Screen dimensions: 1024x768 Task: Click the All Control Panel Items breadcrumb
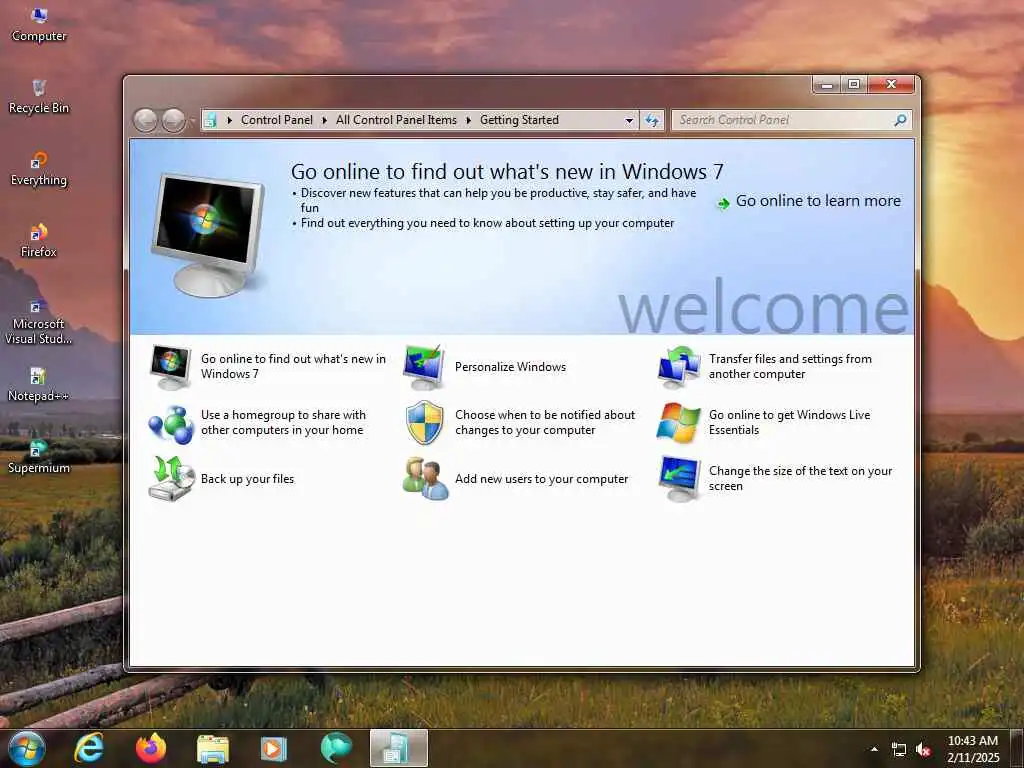click(x=396, y=120)
